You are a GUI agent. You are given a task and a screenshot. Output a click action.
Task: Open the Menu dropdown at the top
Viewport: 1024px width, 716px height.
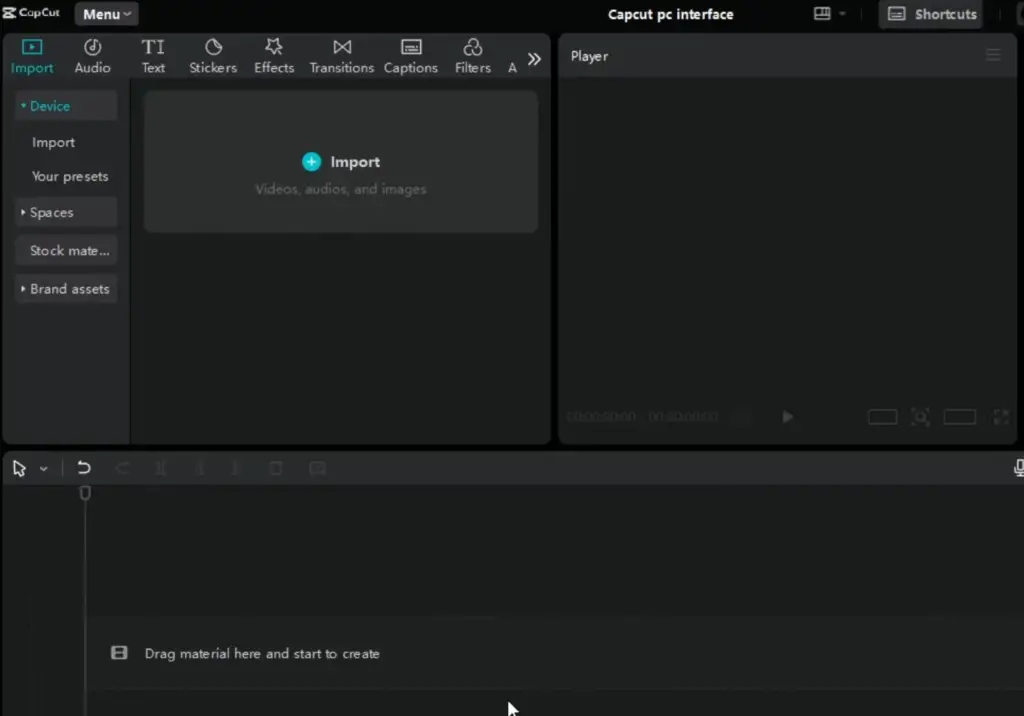coord(105,14)
